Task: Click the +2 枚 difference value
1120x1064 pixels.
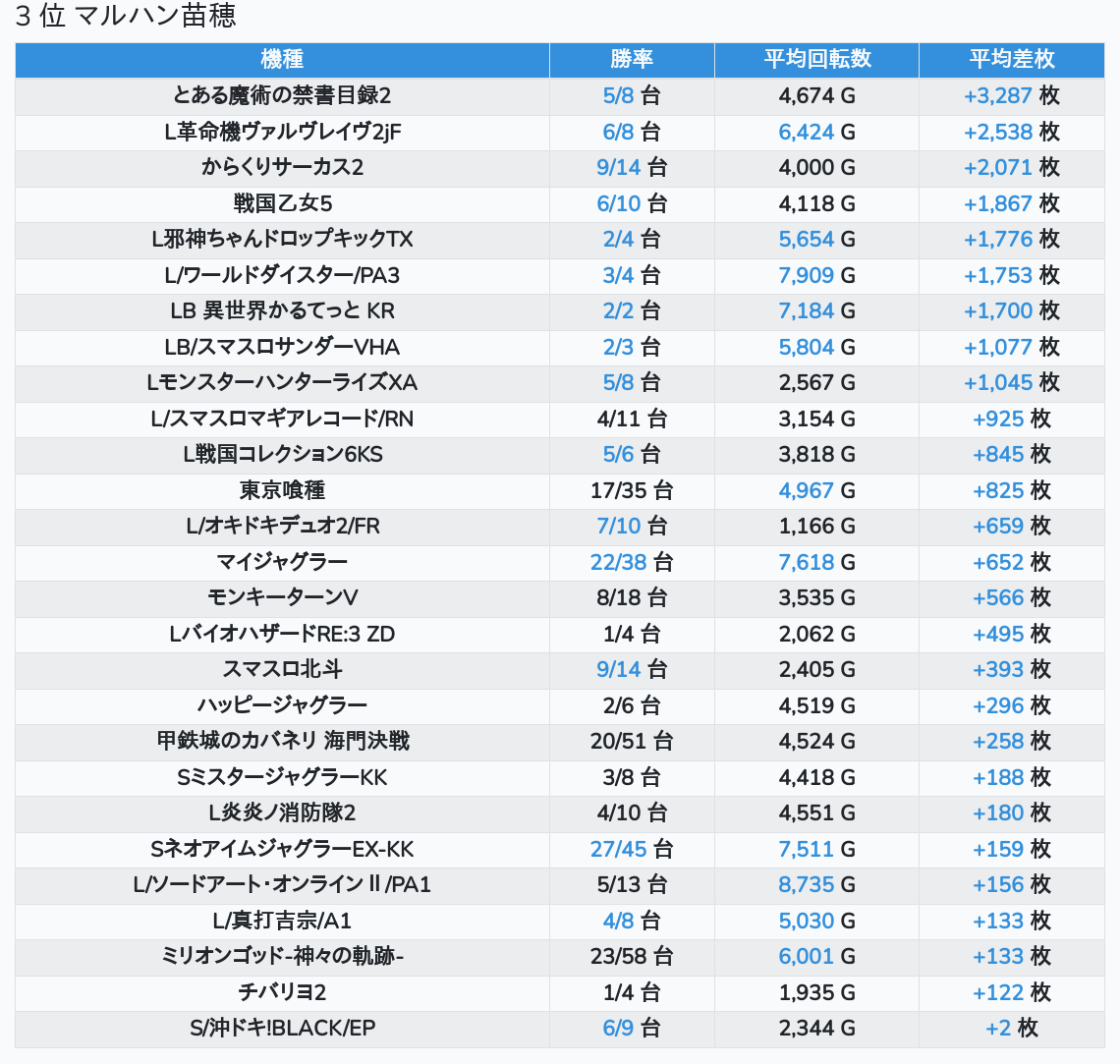Action: [x=1011, y=1029]
